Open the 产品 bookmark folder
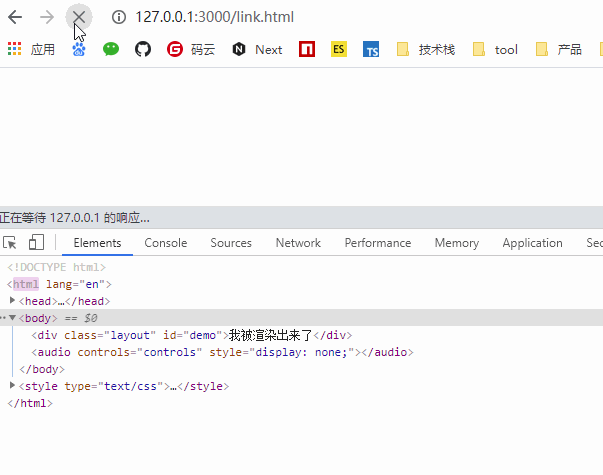This screenshot has height=475, width=603. click(x=558, y=49)
